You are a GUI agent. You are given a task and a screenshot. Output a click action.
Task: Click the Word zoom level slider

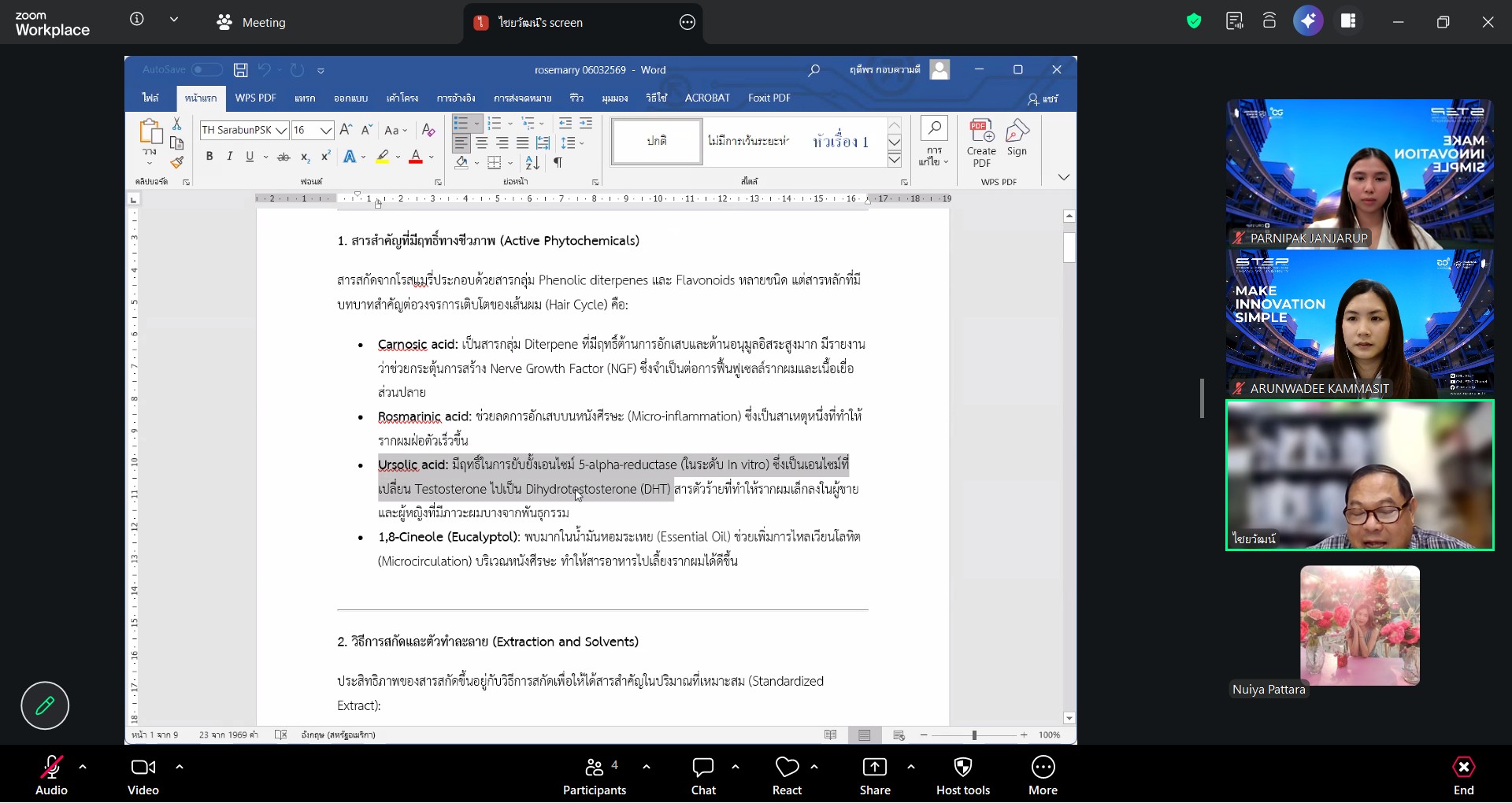coord(974,735)
